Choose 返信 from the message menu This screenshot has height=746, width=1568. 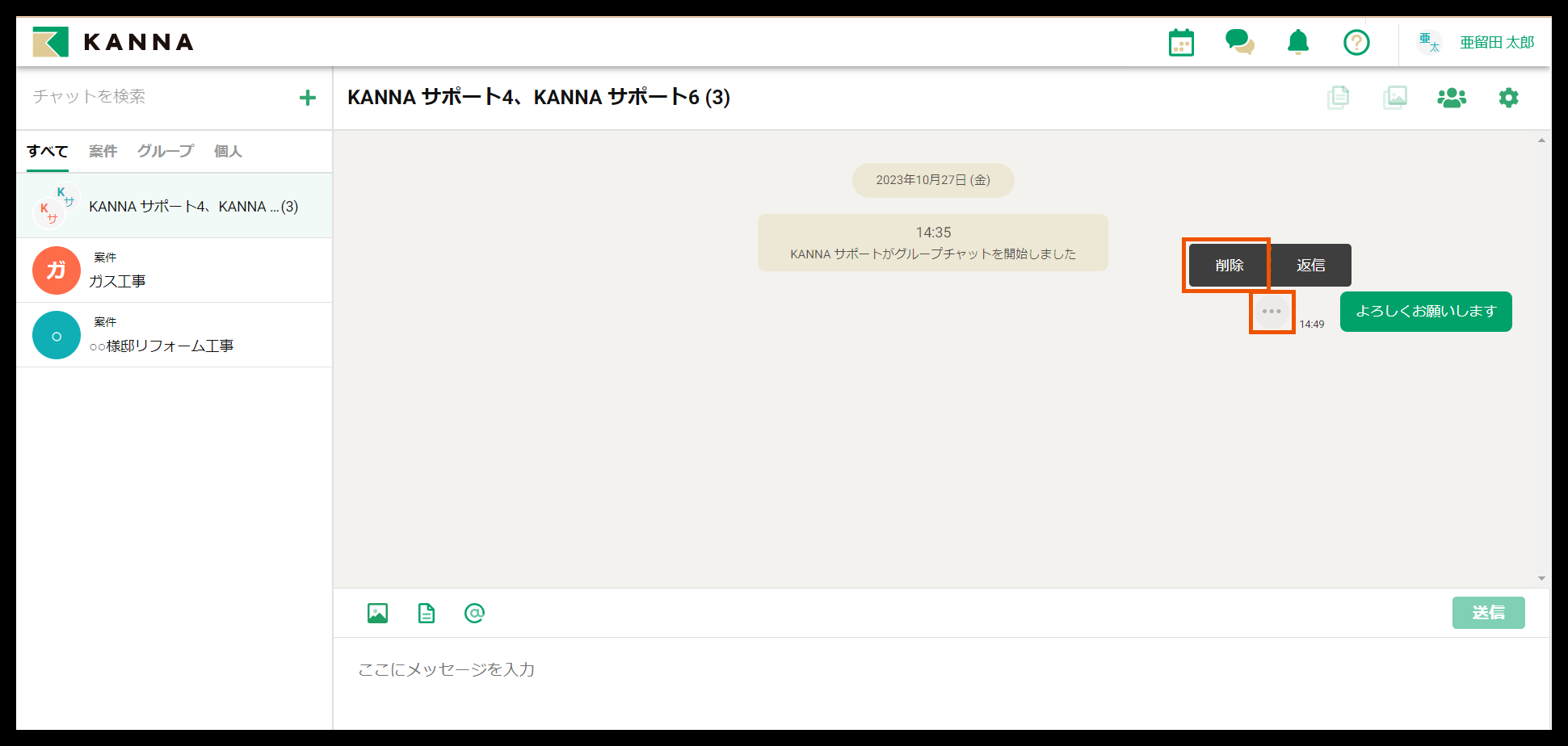pyautogui.click(x=1310, y=266)
